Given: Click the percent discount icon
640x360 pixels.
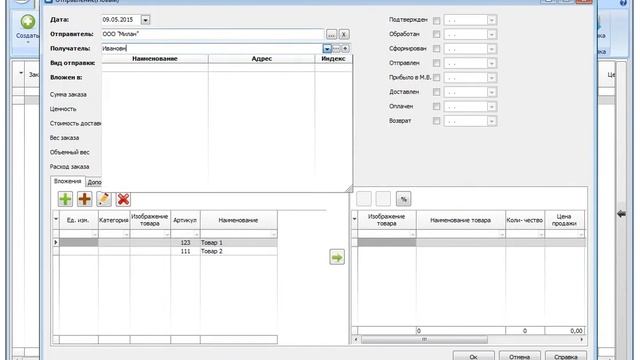Looking at the screenshot, I should tap(403, 199).
